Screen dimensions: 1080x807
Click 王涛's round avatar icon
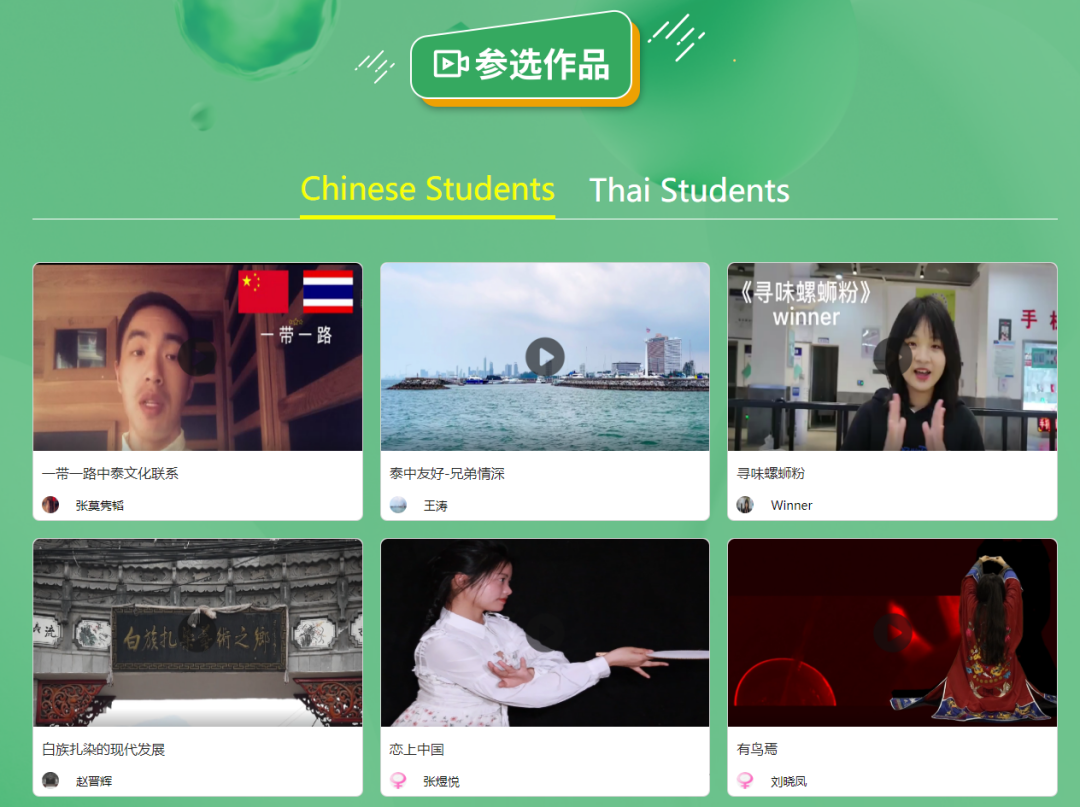[x=398, y=505]
